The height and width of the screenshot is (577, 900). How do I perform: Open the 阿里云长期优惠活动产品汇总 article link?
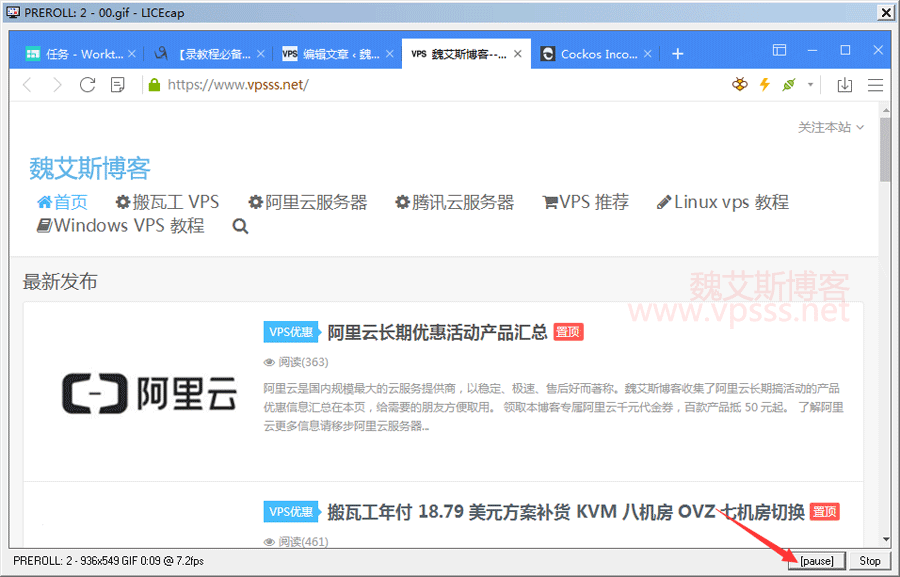tap(437, 332)
